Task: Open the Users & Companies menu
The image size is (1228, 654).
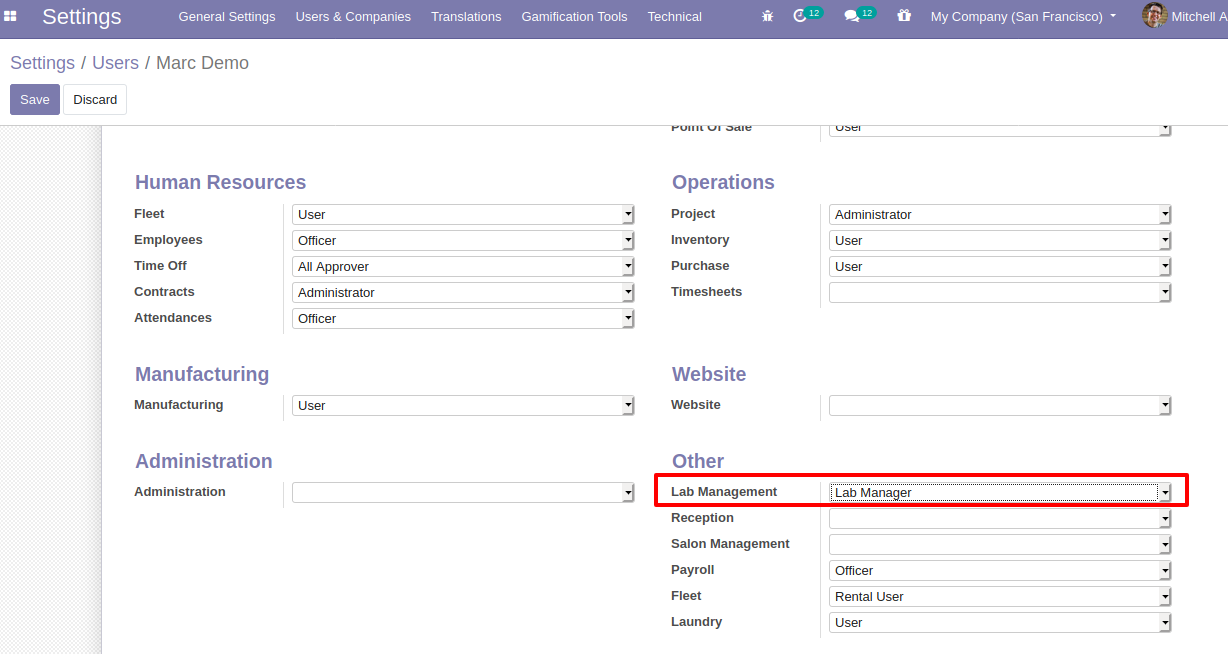Action: click(x=353, y=16)
